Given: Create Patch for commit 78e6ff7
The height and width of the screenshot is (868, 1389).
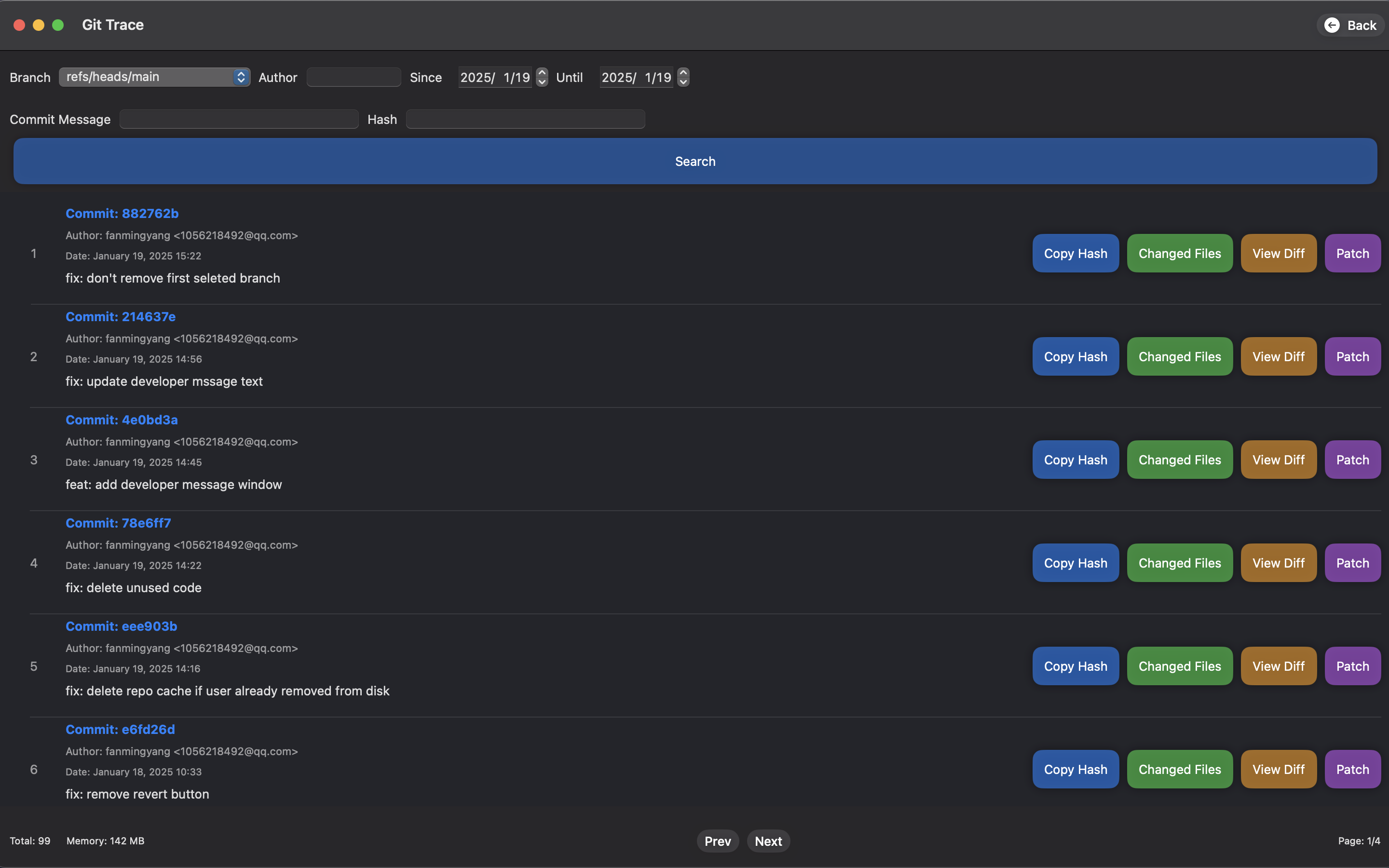Looking at the screenshot, I should pyautogui.click(x=1352, y=563).
